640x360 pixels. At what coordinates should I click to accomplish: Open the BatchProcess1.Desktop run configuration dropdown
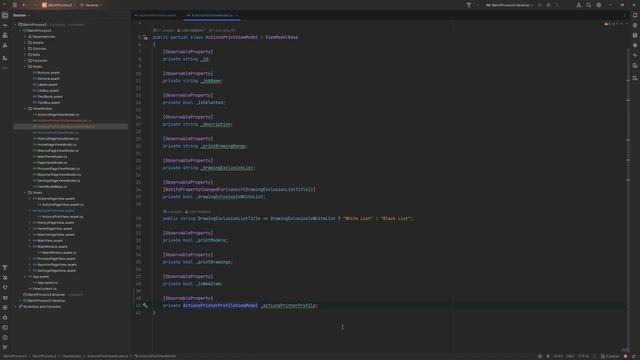(509, 5)
